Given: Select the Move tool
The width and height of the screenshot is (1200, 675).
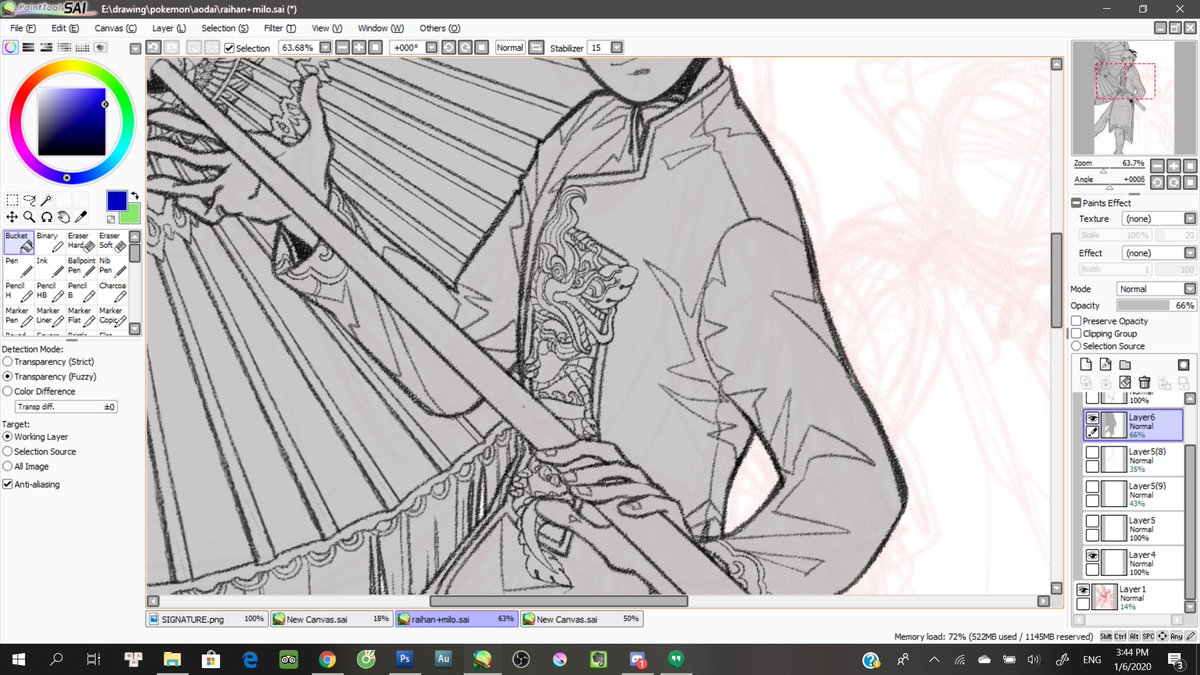Looking at the screenshot, I should pyautogui.click(x=12, y=216).
